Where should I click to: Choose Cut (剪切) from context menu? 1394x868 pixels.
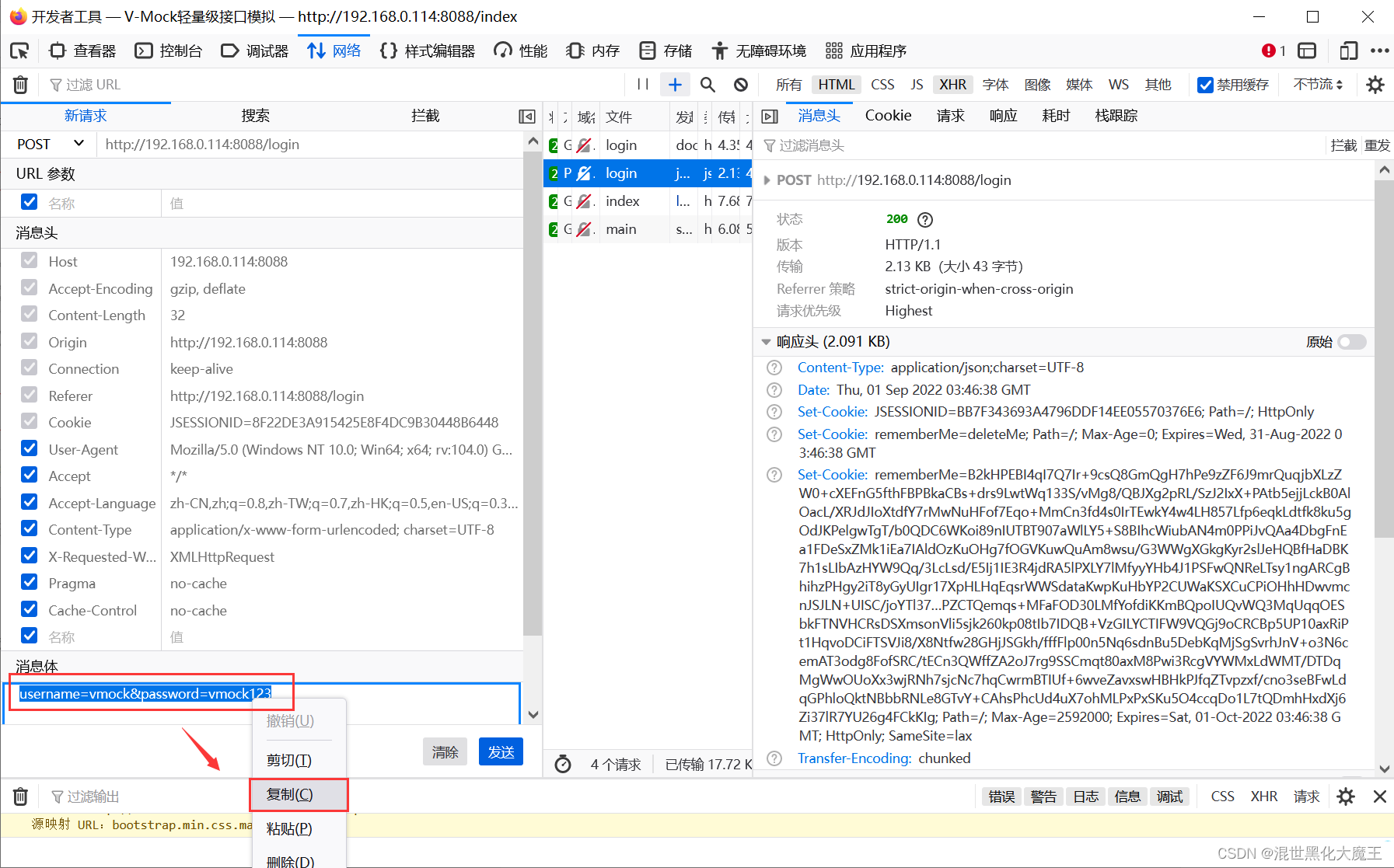[x=299, y=760]
